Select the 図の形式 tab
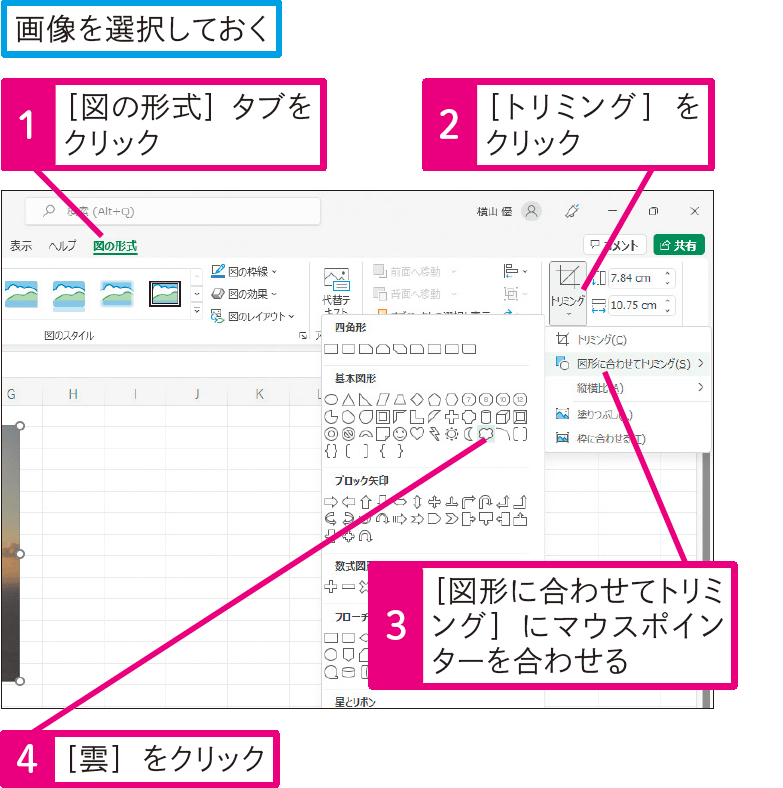 click(115, 246)
